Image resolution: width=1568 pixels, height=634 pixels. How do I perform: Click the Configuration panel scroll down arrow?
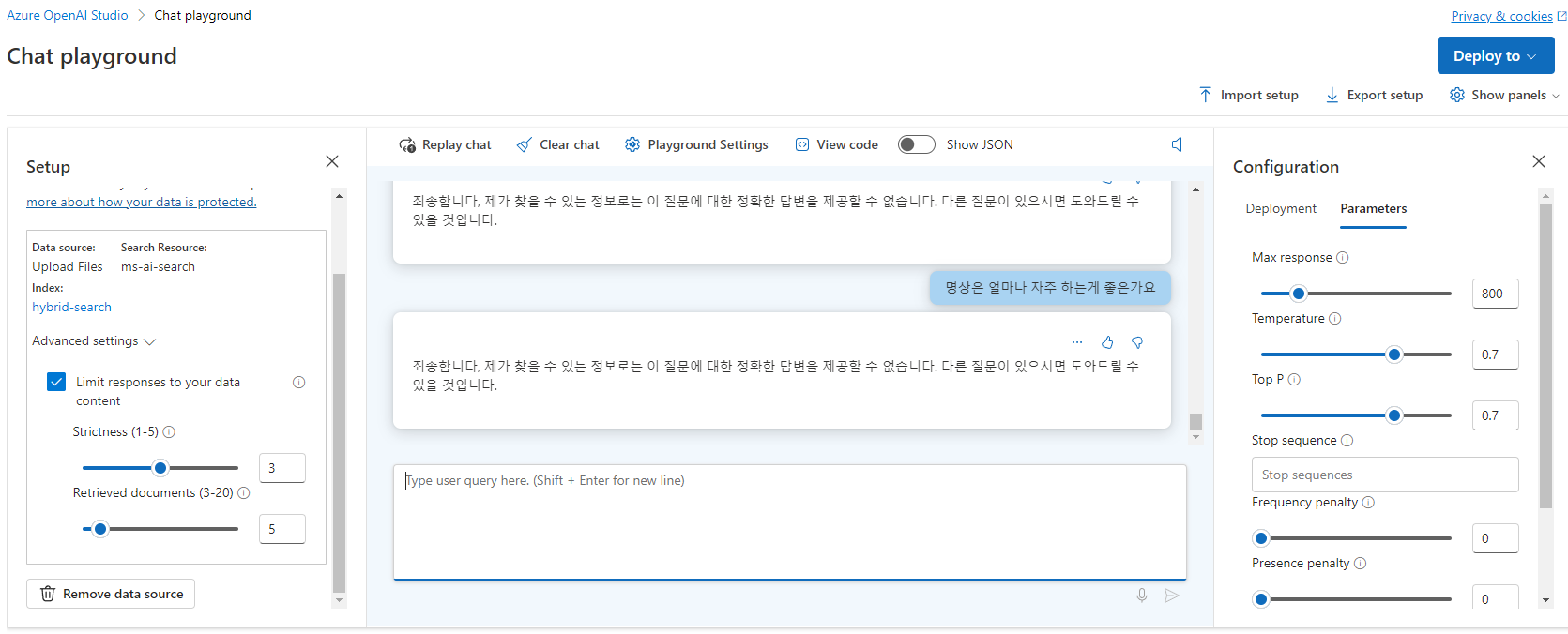pos(1545,600)
